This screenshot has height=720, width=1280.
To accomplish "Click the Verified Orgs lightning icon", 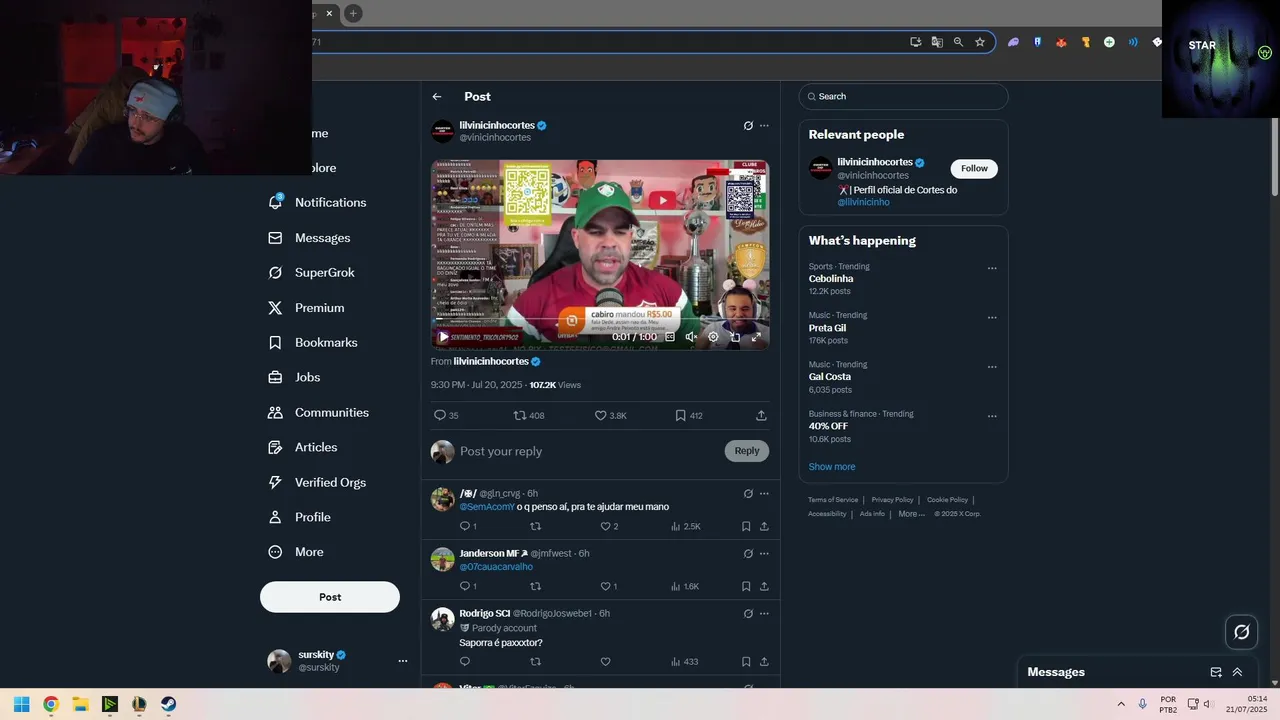I will pyautogui.click(x=275, y=482).
